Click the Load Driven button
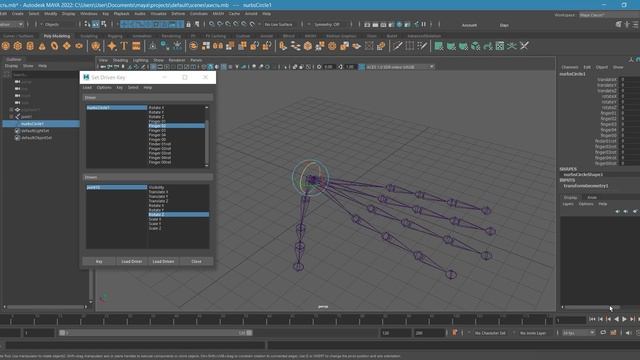This screenshot has width=640, height=360. (163, 261)
